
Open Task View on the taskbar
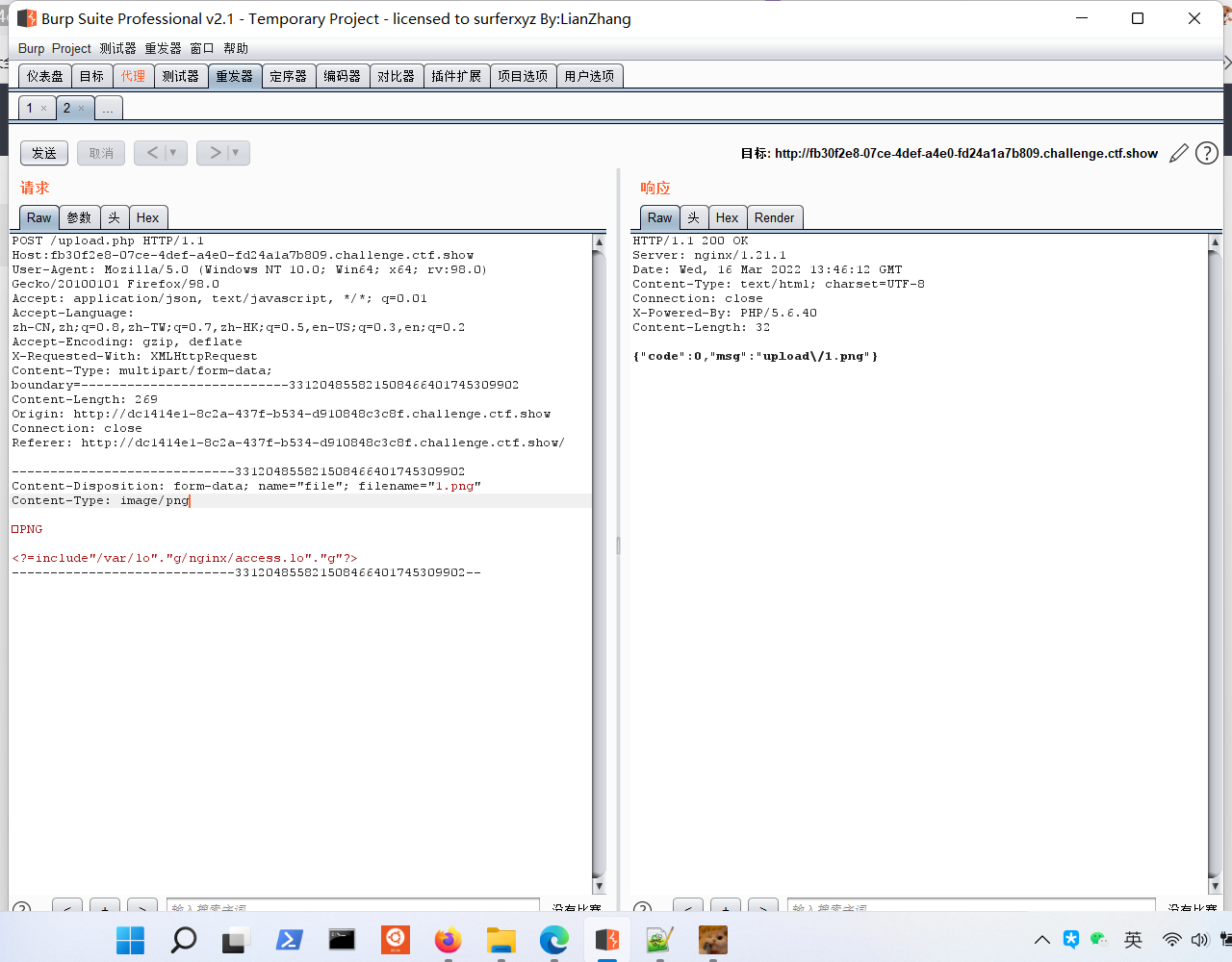click(x=236, y=940)
